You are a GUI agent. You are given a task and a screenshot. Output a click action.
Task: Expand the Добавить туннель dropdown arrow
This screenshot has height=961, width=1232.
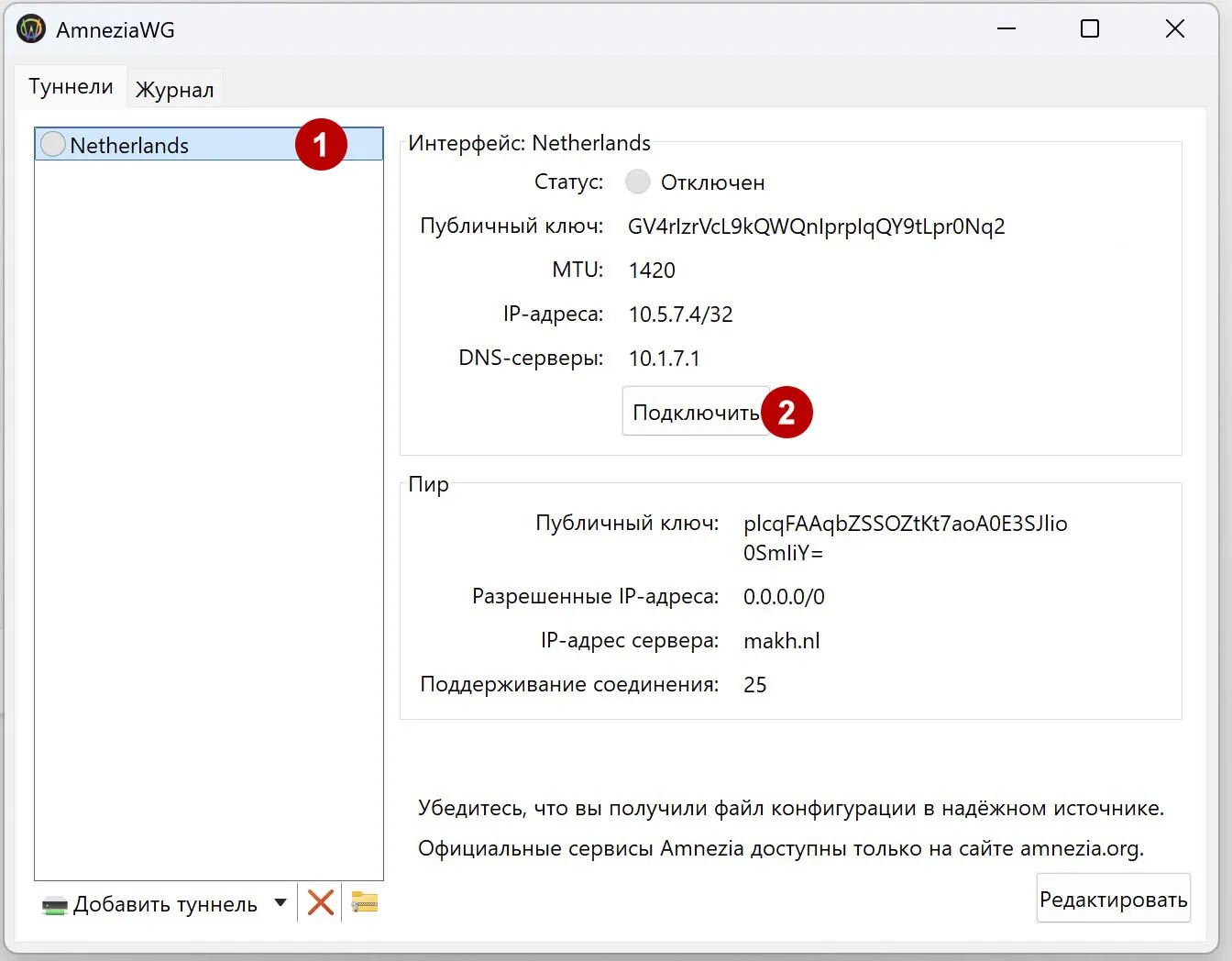click(x=280, y=903)
